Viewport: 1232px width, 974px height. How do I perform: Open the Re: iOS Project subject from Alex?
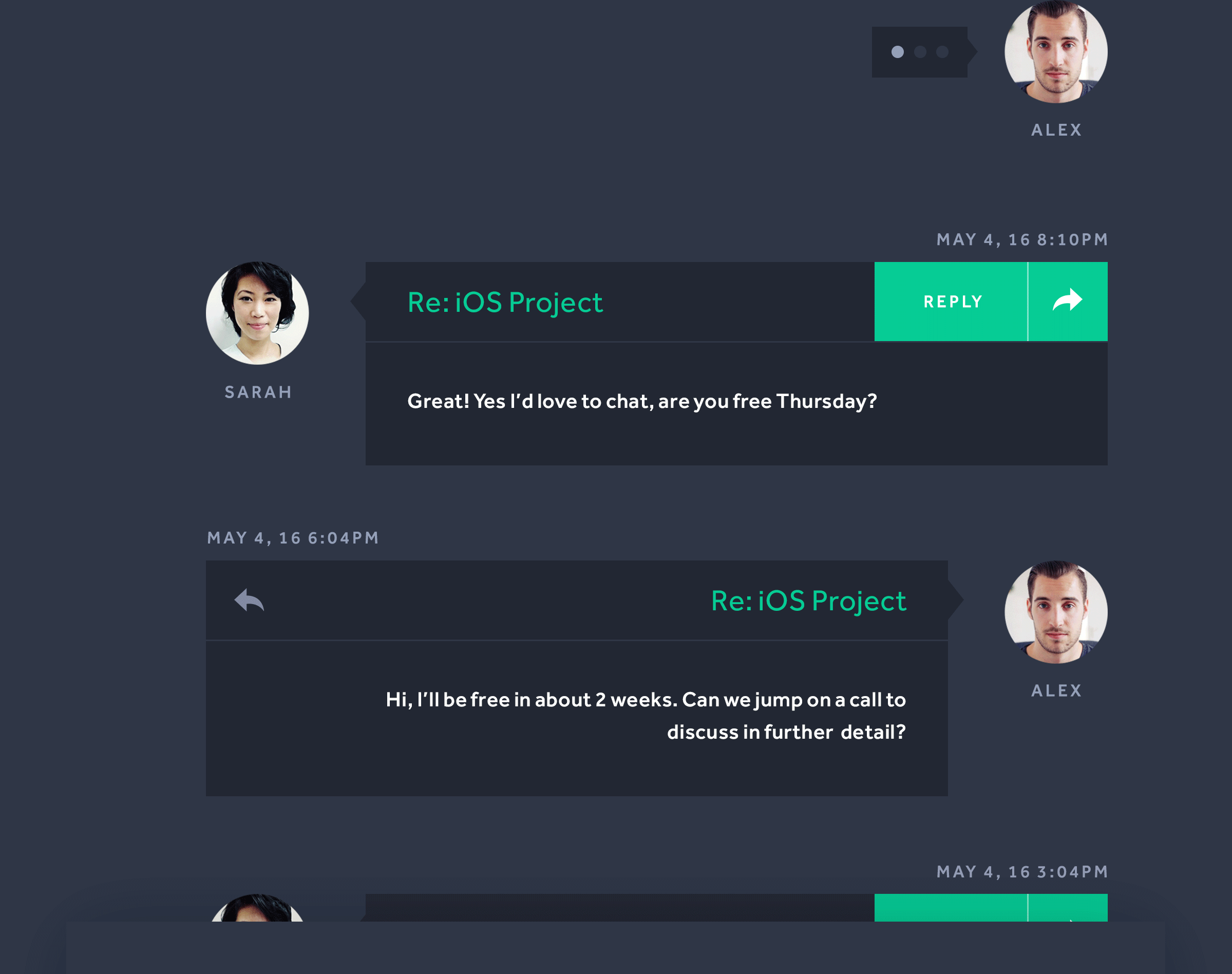coord(808,601)
